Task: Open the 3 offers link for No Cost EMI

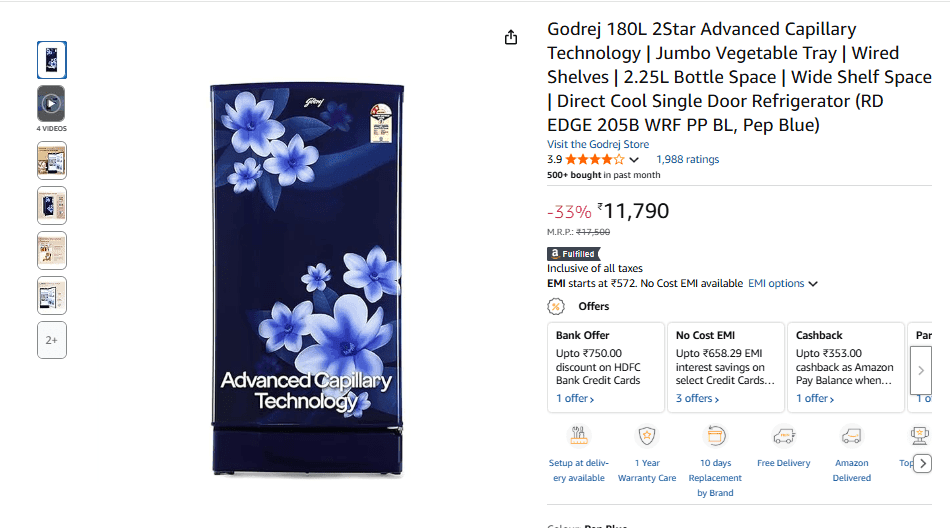Action: point(698,399)
